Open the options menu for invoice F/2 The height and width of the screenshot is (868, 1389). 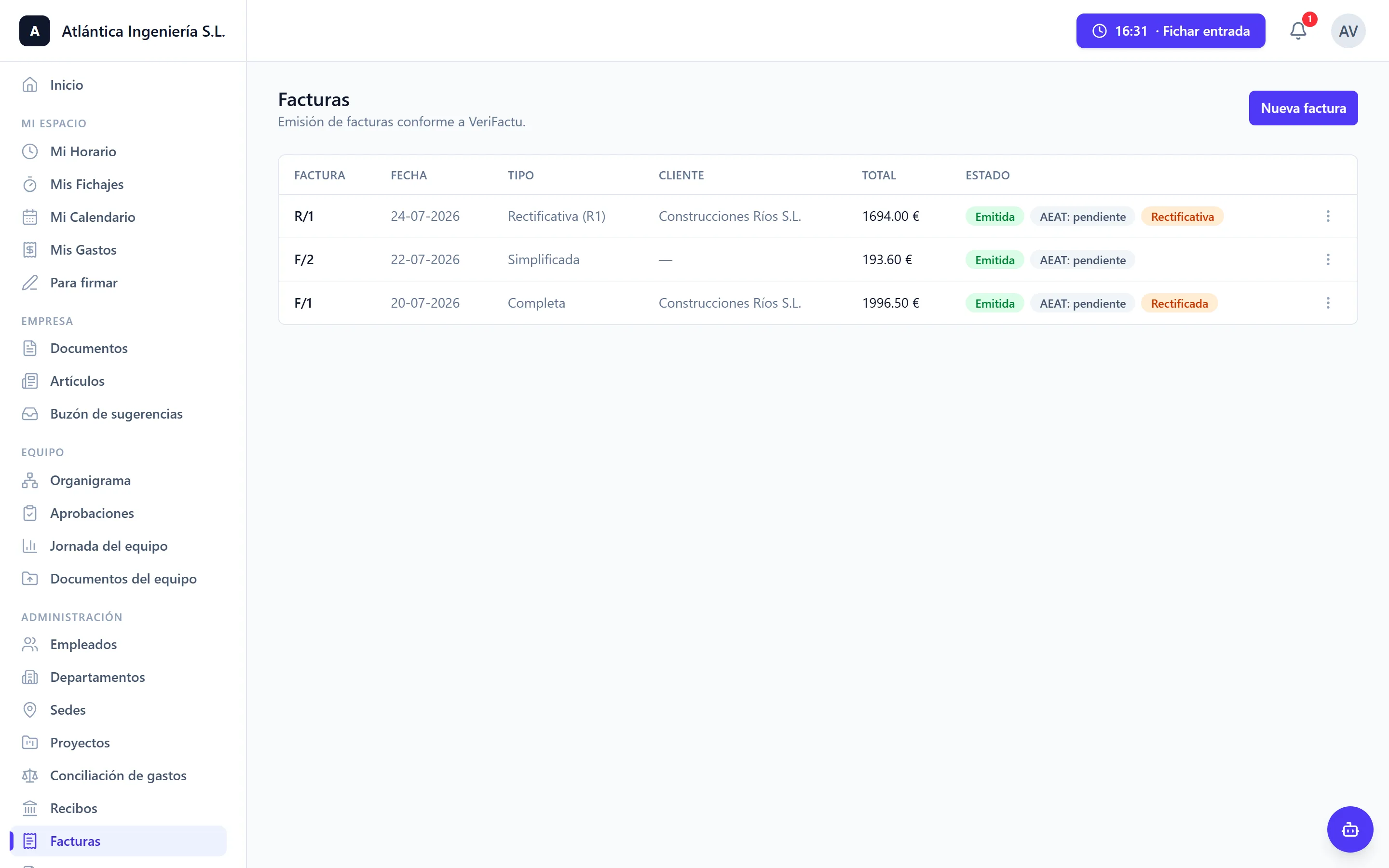click(x=1328, y=259)
